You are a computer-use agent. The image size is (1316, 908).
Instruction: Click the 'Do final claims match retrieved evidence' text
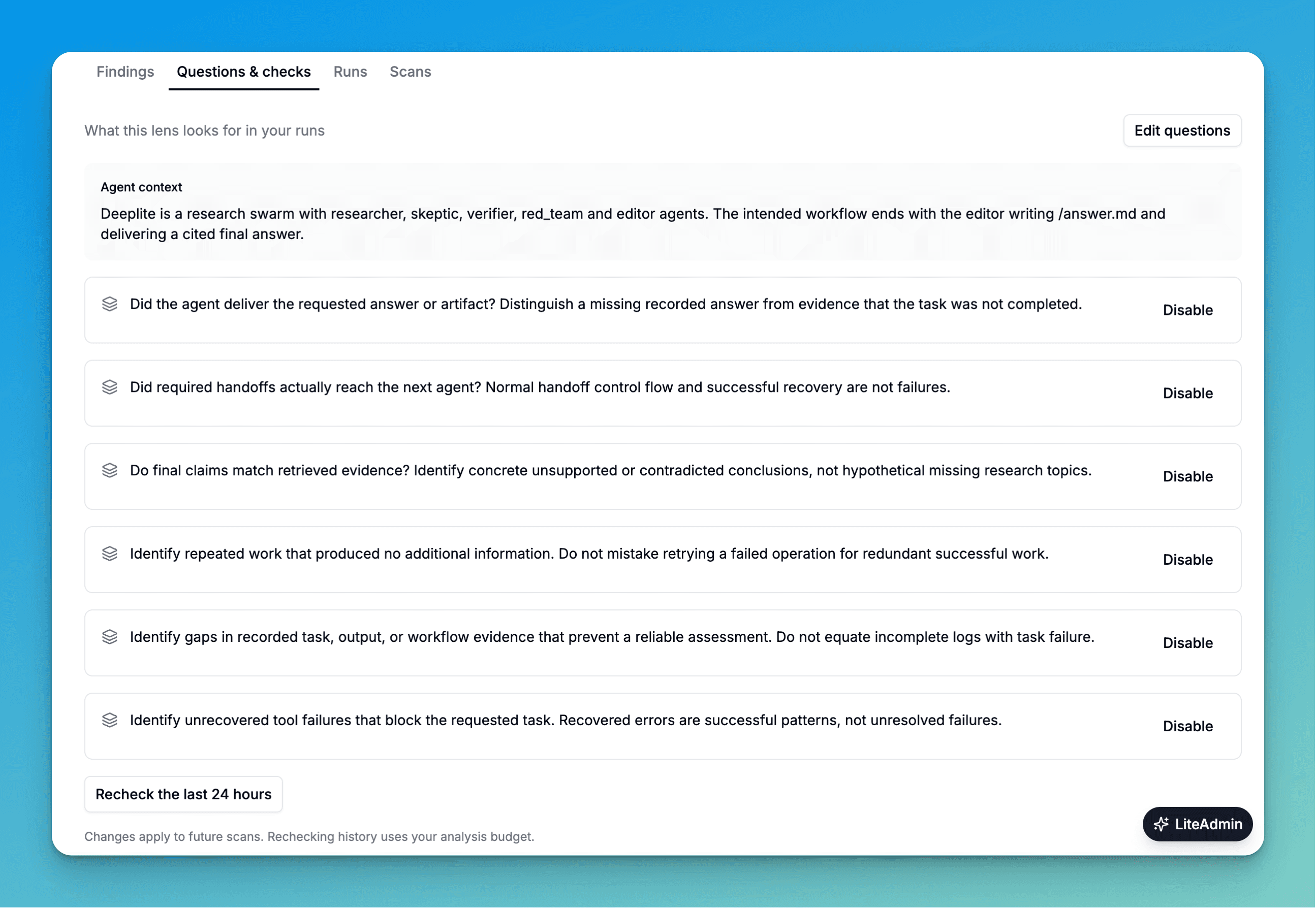[611, 470]
